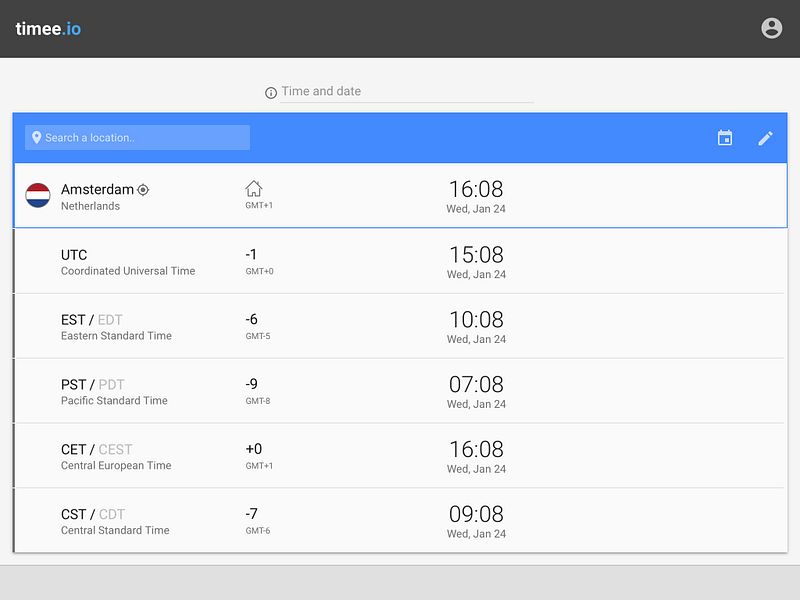Click Pacific Standard Time label
Viewport: 800px width, 600px height.
(114, 401)
